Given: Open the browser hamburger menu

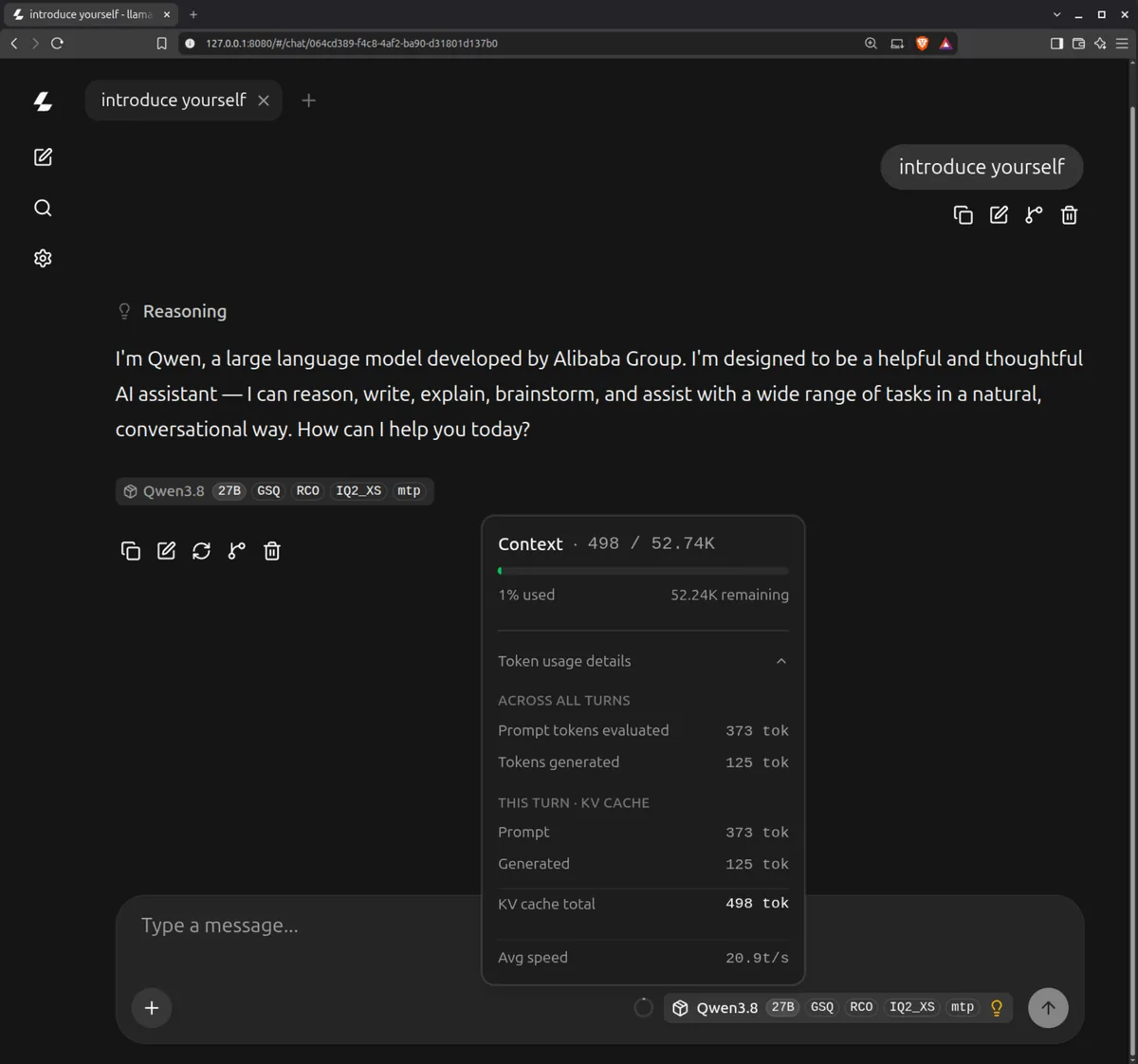Looking at the screenshot, I should [x=1122, y=43].
